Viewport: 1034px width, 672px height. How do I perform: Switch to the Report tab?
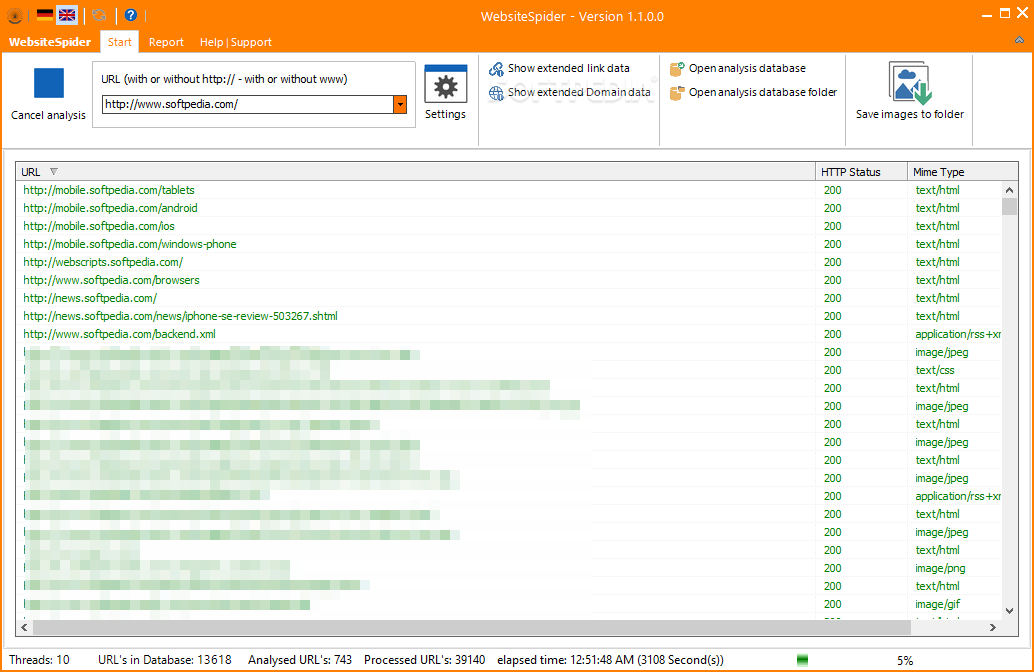click(x=166, y=42)
